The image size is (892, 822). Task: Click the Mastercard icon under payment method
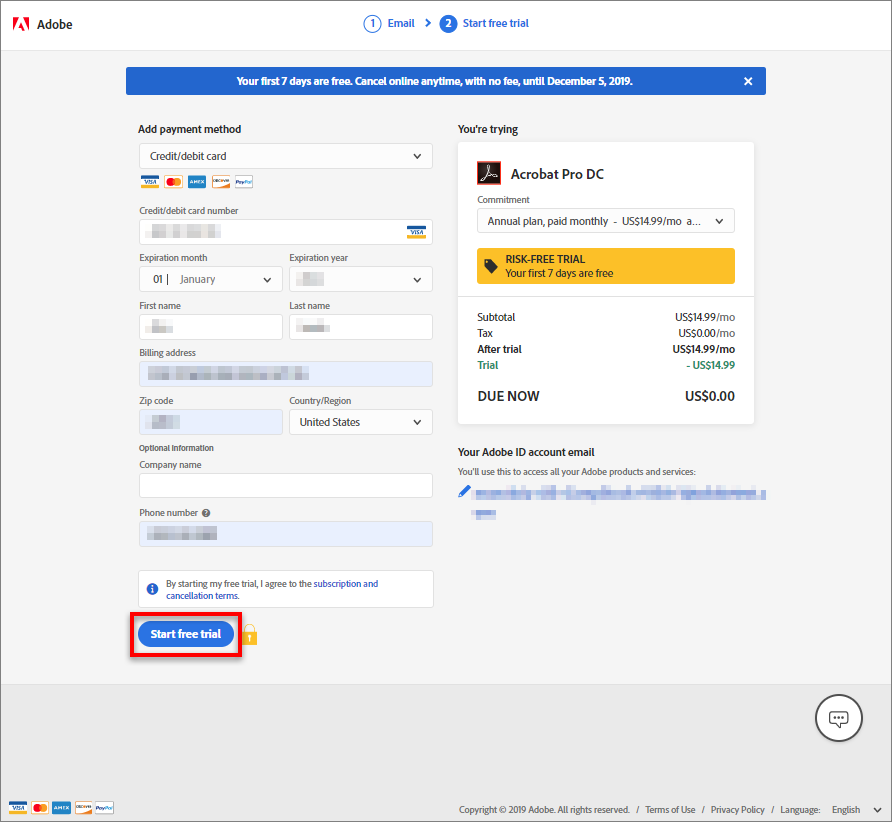[x=173, y=182]
